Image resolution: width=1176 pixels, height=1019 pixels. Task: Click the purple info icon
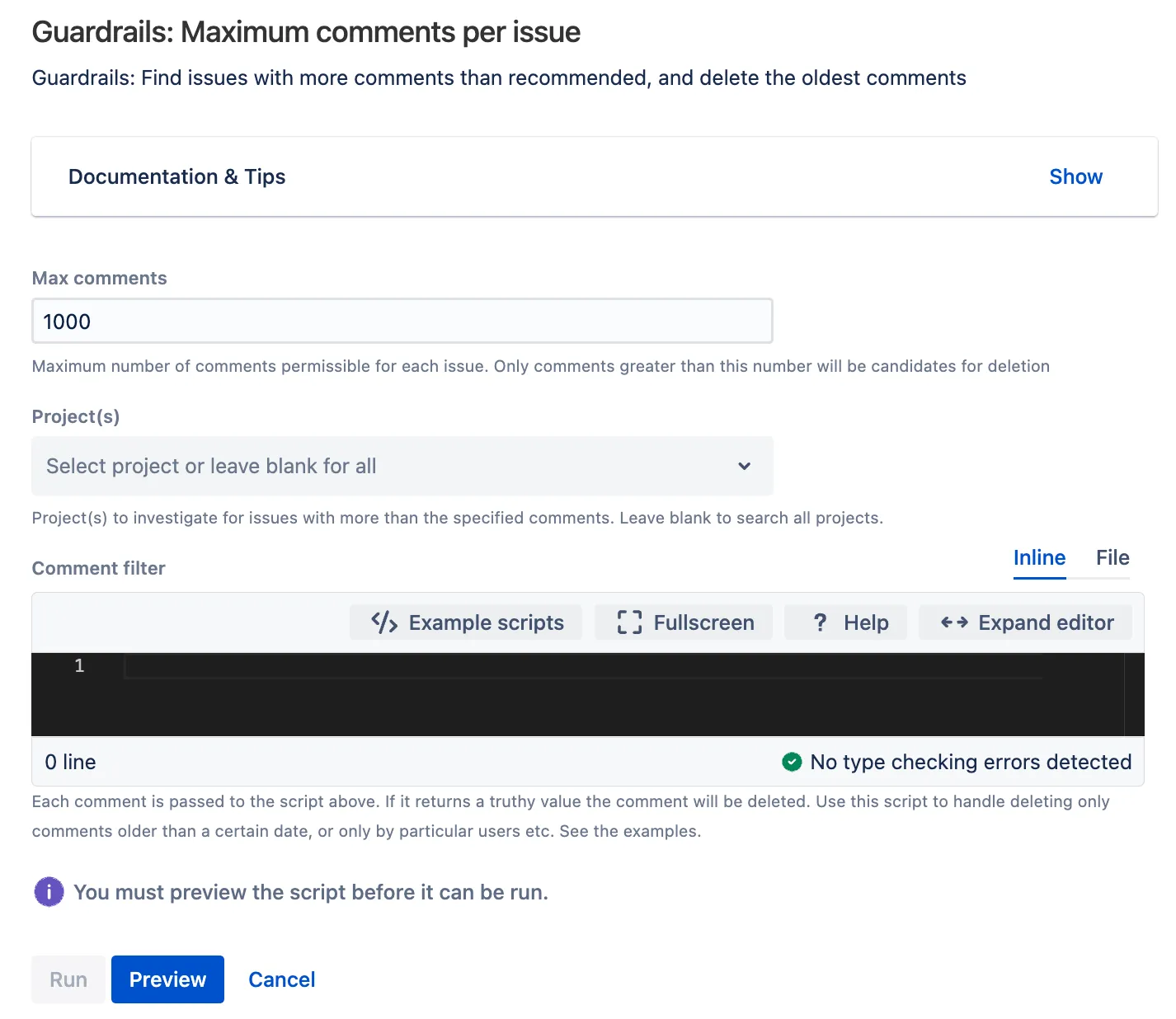tap(49, 891)
